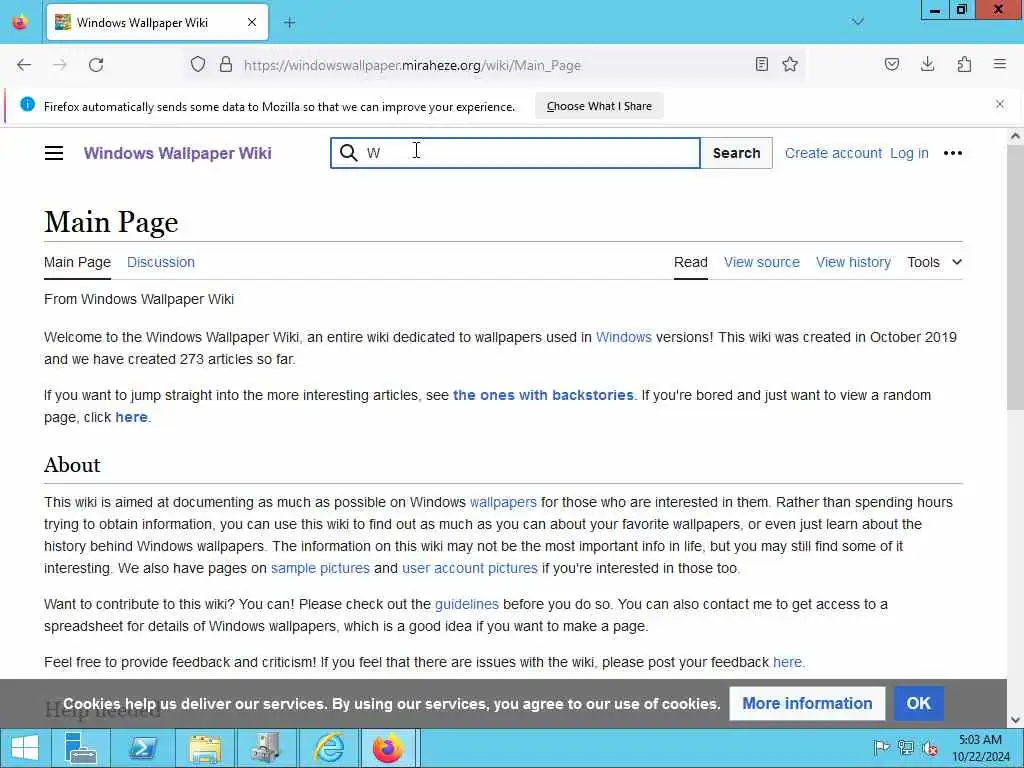Click the feedback here link
The image size is (1024, 768).
tap(787, 662)
